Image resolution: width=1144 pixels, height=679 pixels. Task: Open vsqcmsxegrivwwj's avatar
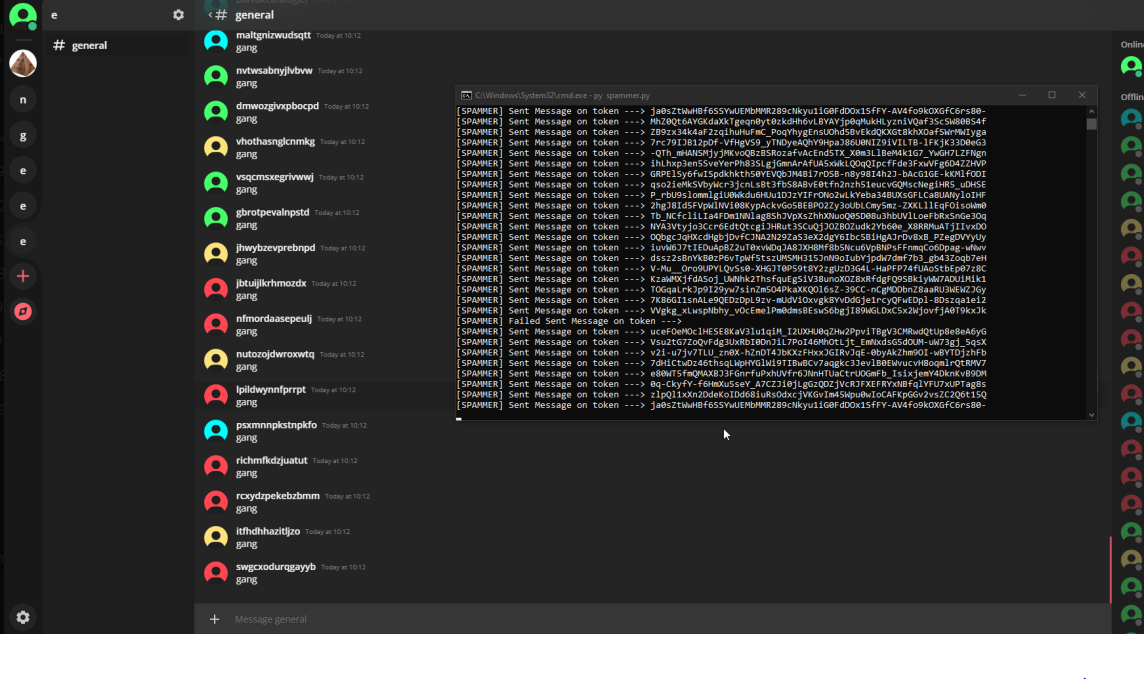coord(215,182)
